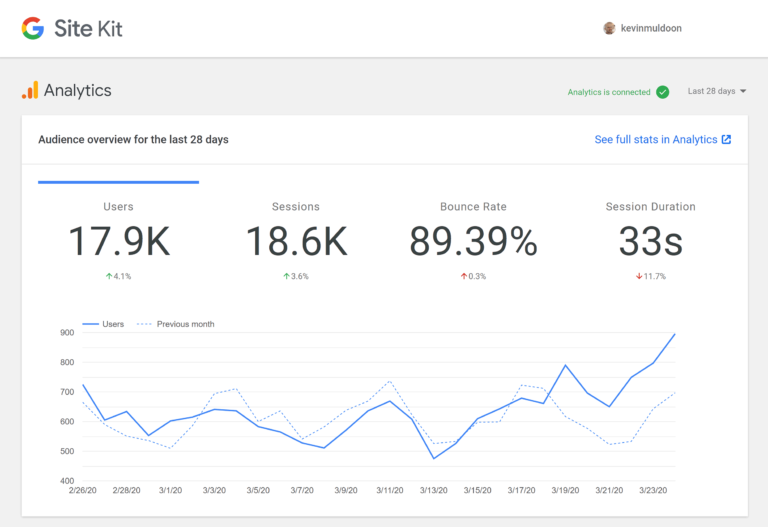Click 'Analytics is connected' status text
Screen dimensions: 768x527
(x=609, y=92)
